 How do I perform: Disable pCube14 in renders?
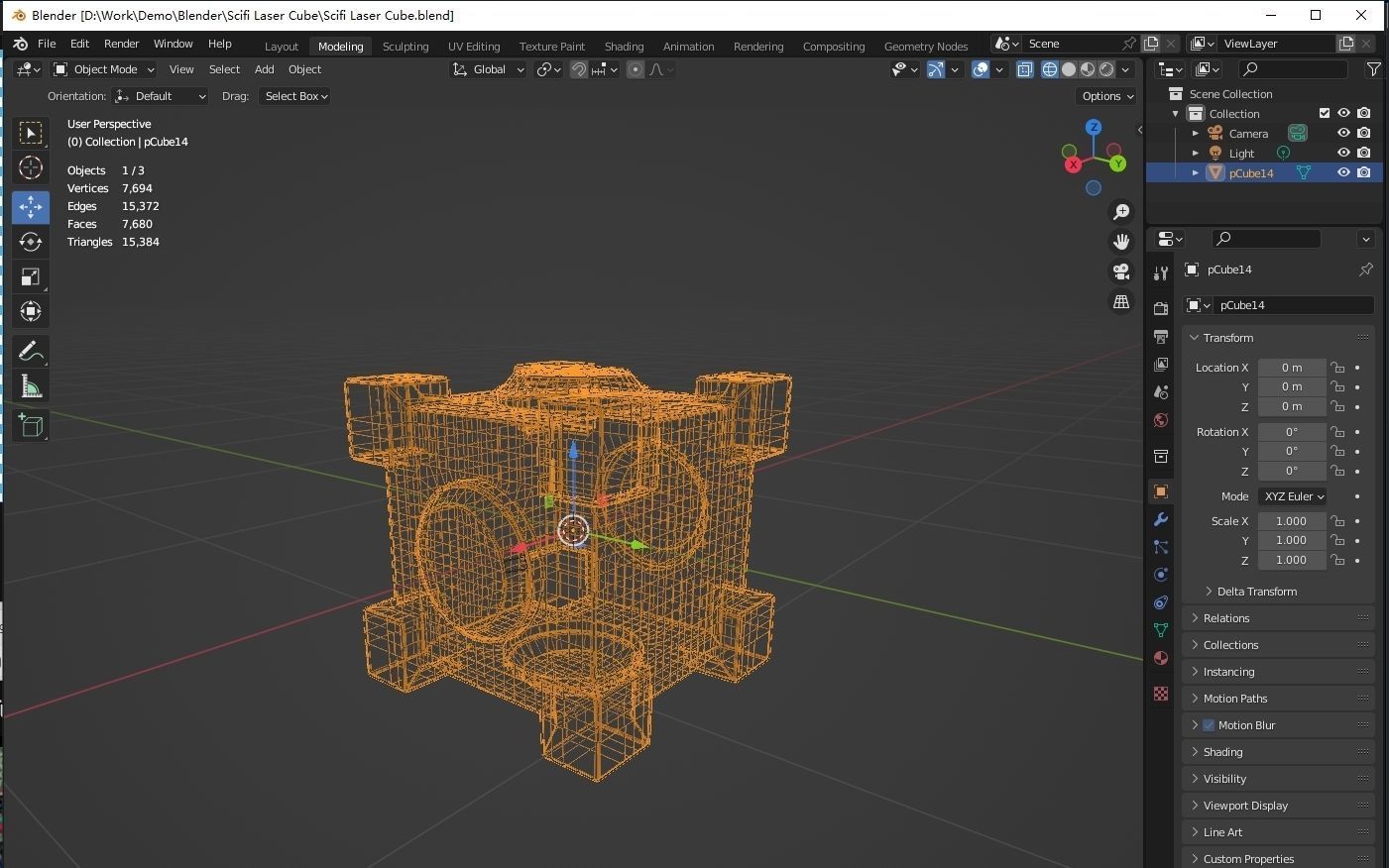1364,172
